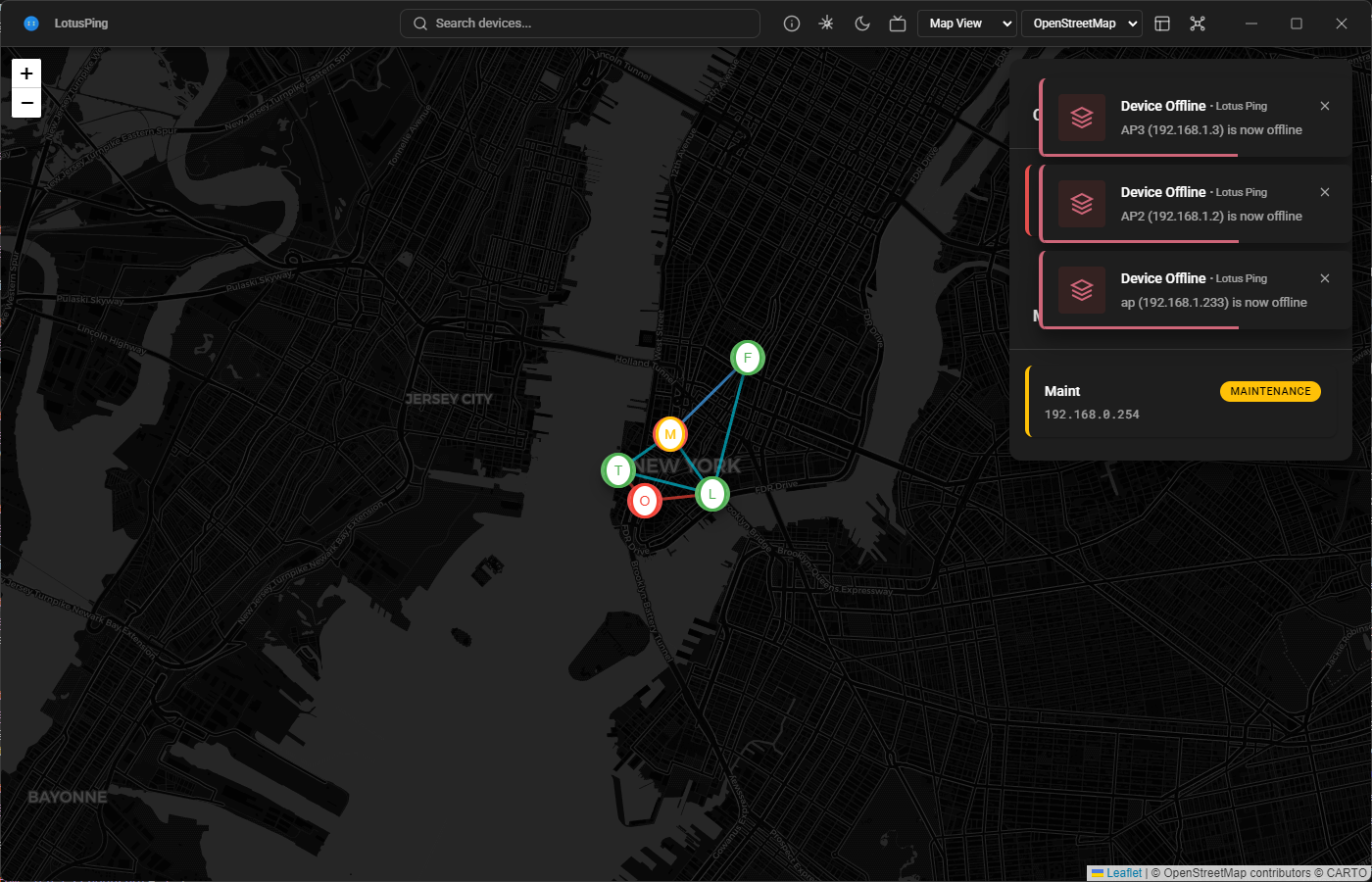This screenshot has width=1372, height=882.
Task: Toggle dark mode with the moon icon
Action: pos(862,24)
